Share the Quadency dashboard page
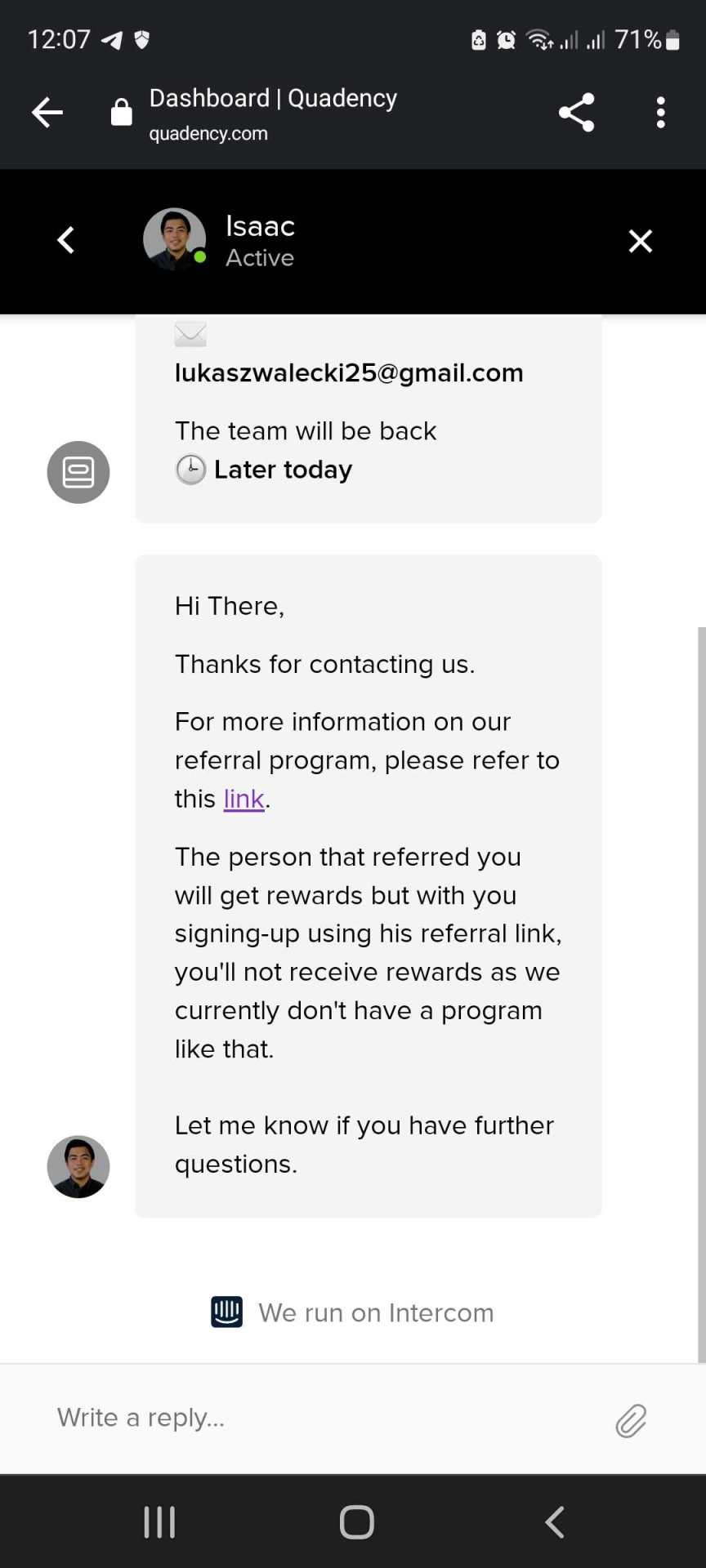This screenshot has width=706, height=1568. (577, 113)
